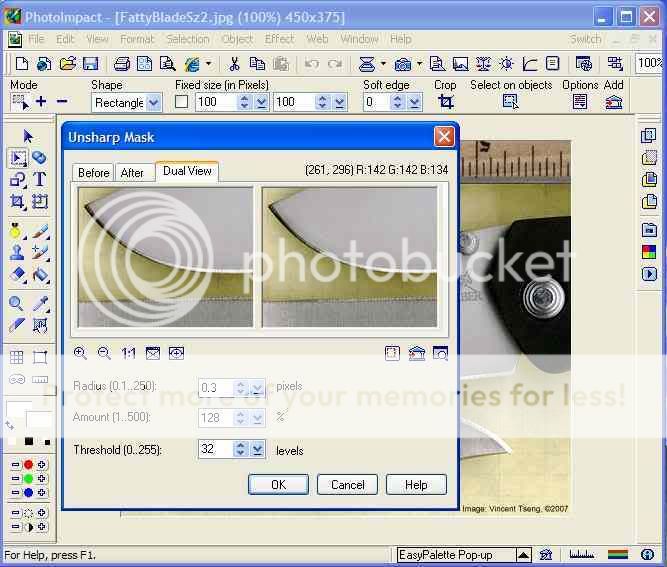
Task: Click the Save icon in the main toolbar
Action: tap(90, 63)
